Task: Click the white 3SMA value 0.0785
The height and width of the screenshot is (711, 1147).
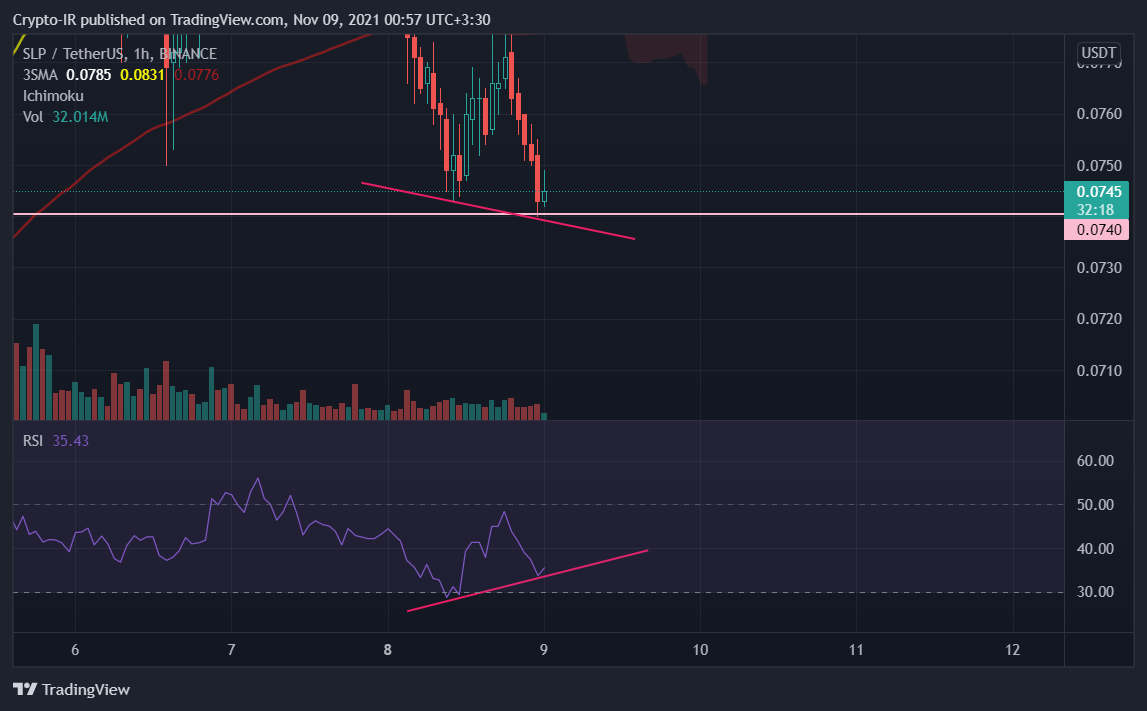Action: [89, 75]
